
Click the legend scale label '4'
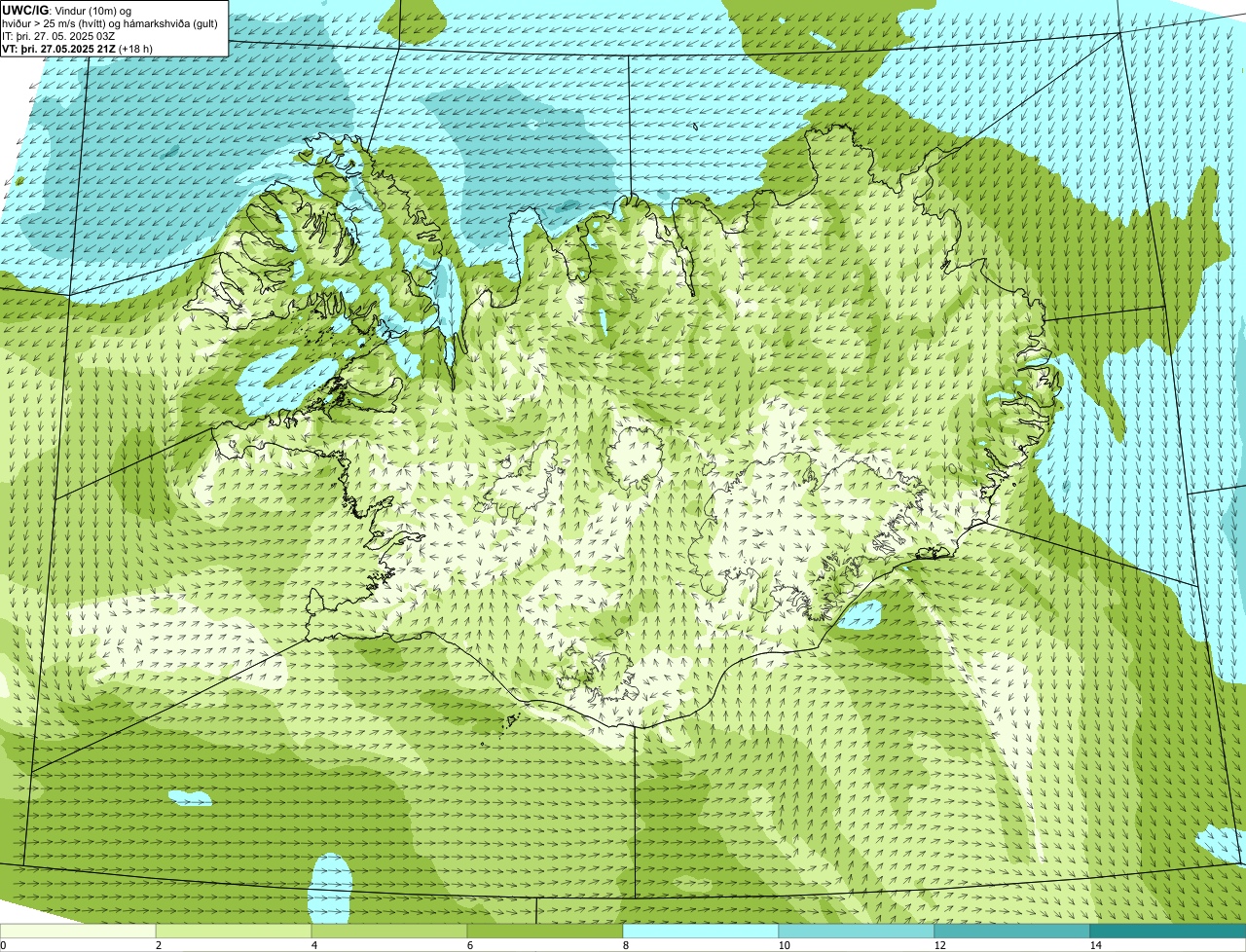(x=313, y=945)
